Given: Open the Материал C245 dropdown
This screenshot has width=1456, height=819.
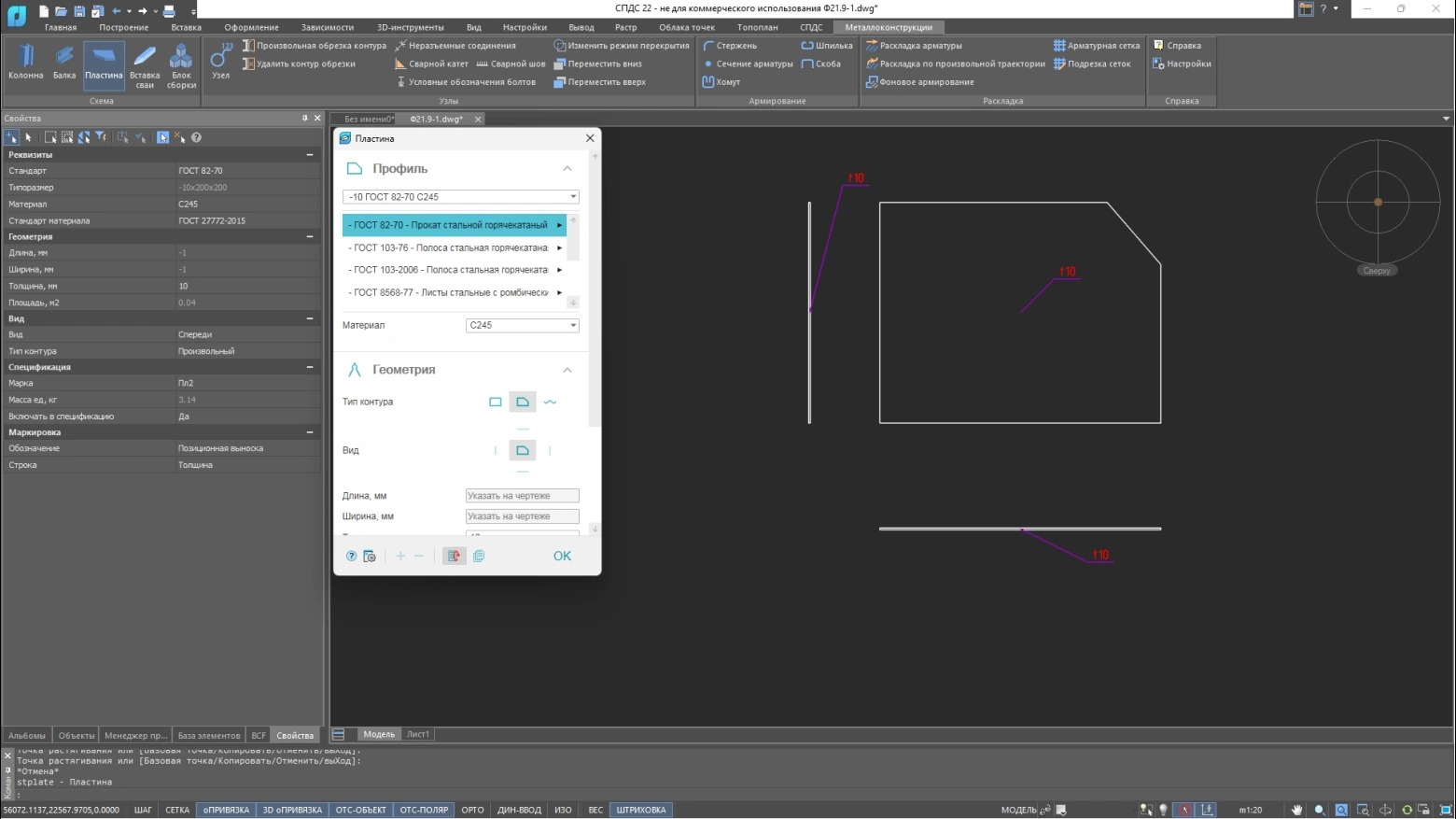Looking at the screenshot, I should [522, 325].
